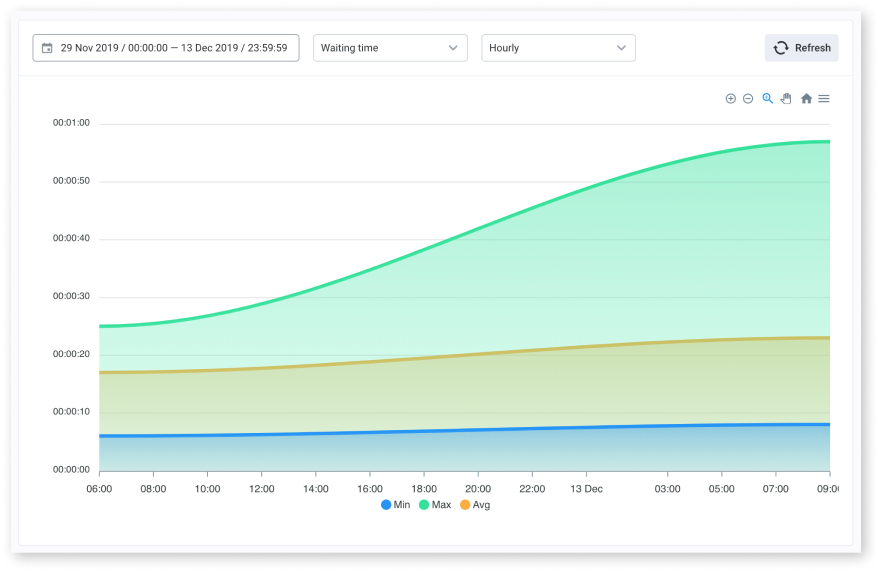
Task: Click the date range input field
Action: [x=166, y=48]
